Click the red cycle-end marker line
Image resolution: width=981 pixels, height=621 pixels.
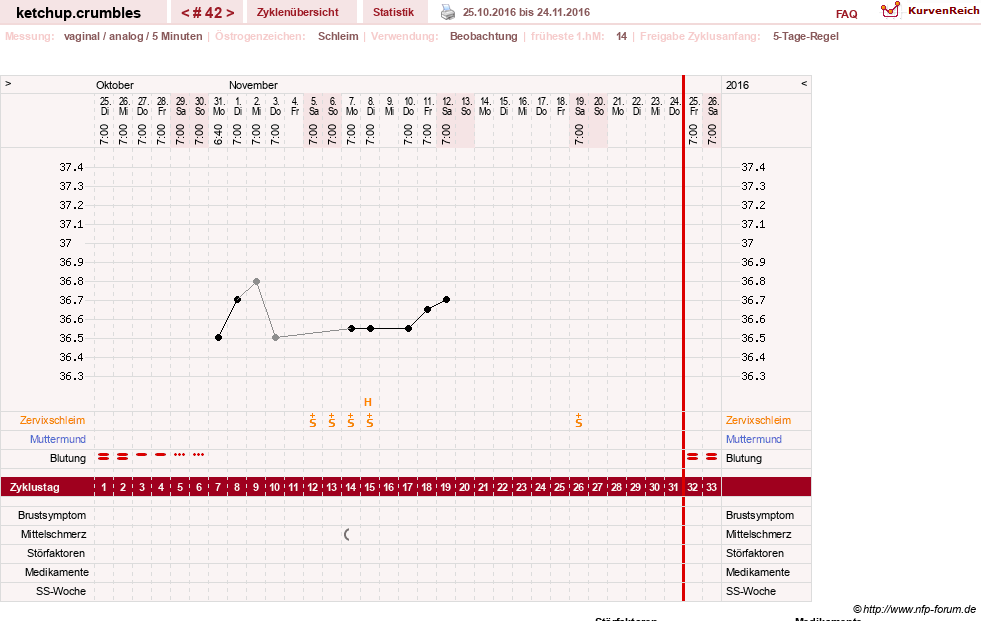click(683, 338)
